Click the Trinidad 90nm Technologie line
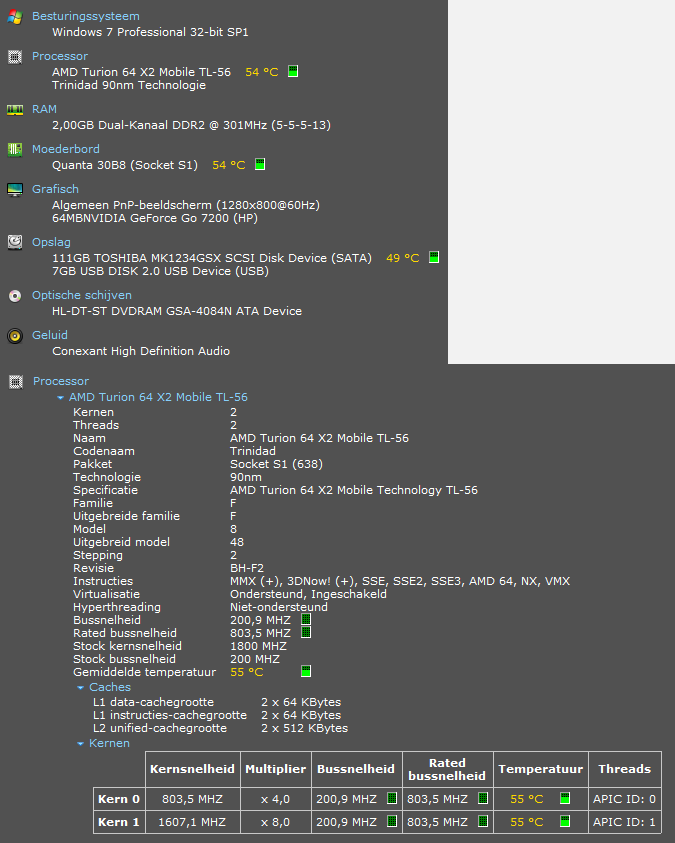The height and width of the screenshot is (843, 675). tap(129, 85)
